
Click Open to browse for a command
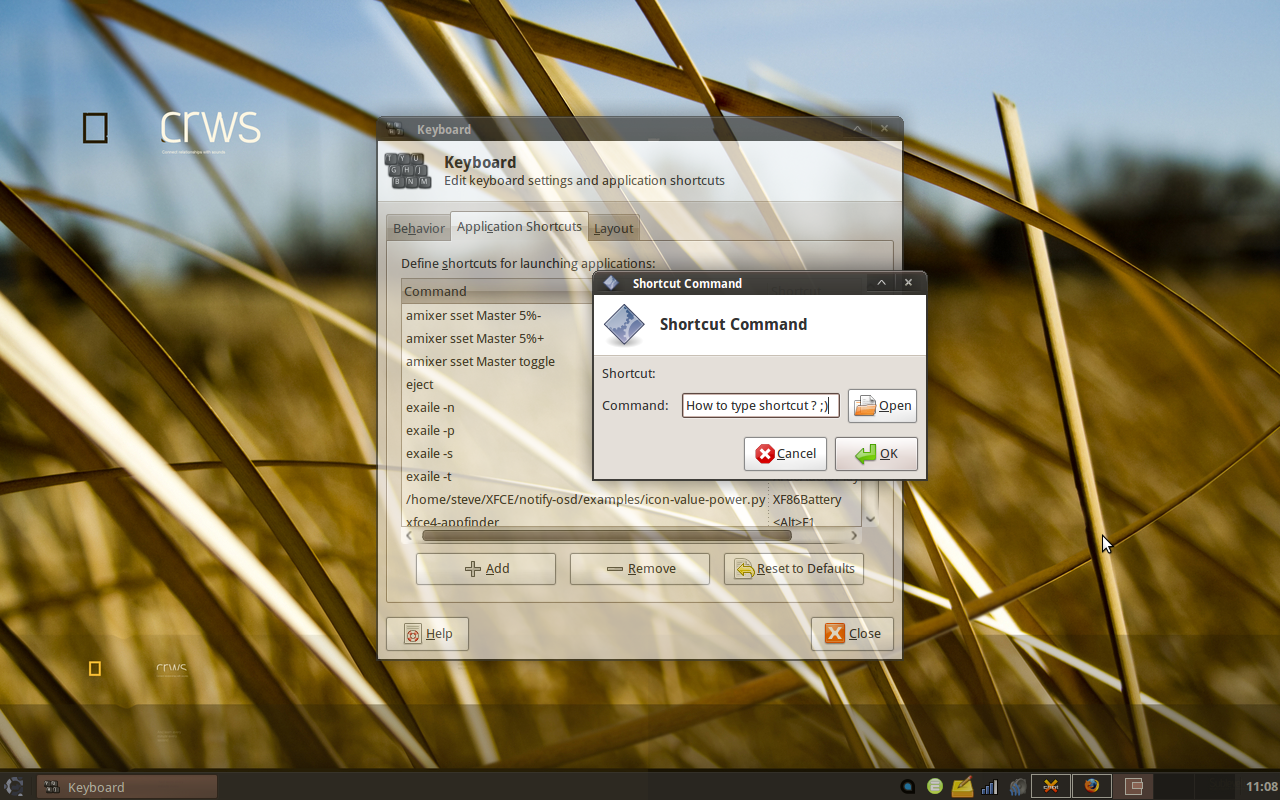coord(882,405)
